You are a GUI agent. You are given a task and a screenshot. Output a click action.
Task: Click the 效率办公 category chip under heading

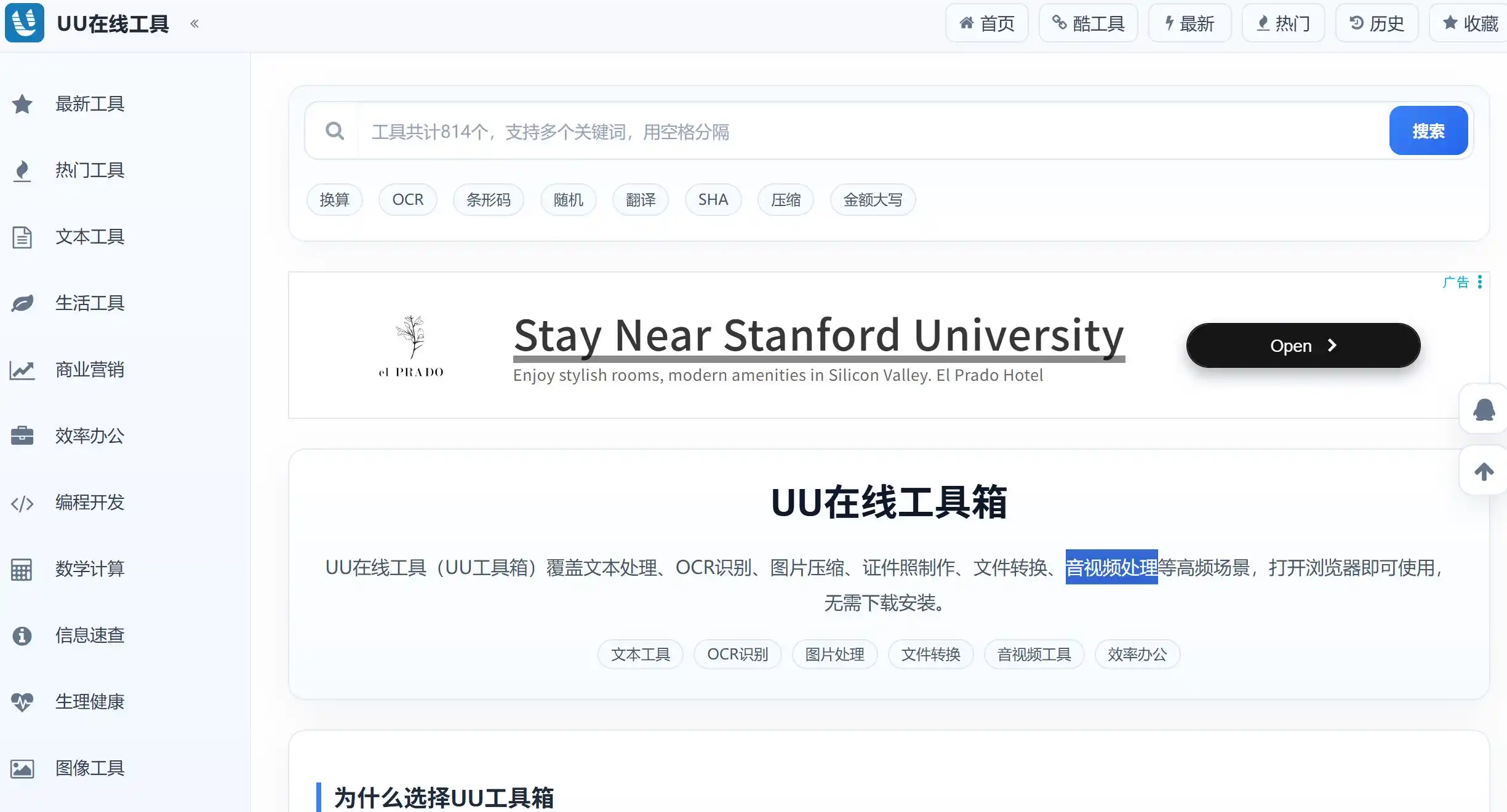point(1137,654)
